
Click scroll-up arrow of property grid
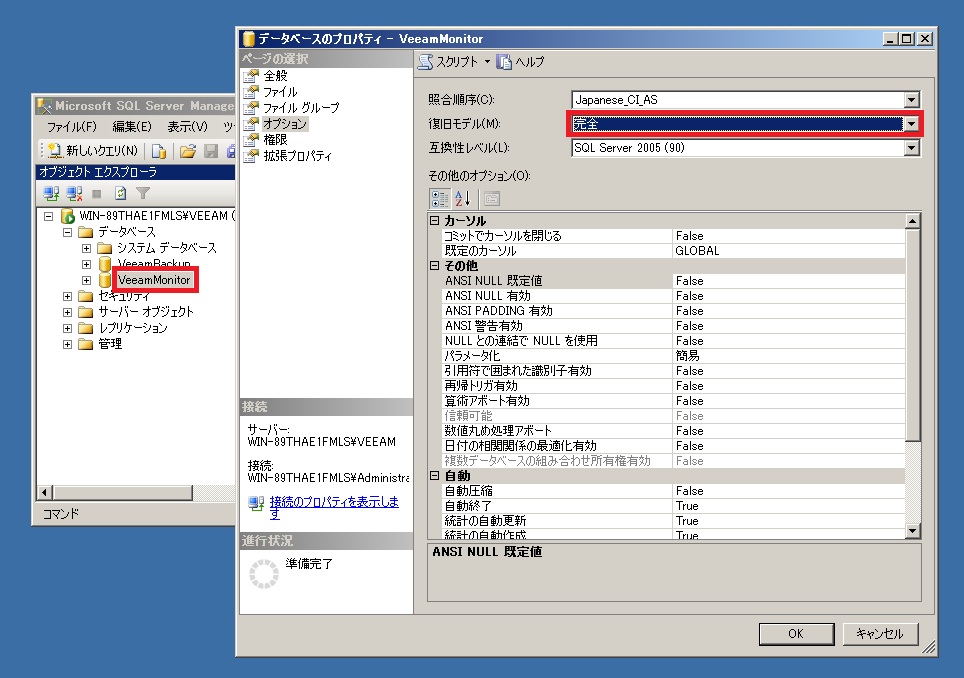click(x=912, y=221)
